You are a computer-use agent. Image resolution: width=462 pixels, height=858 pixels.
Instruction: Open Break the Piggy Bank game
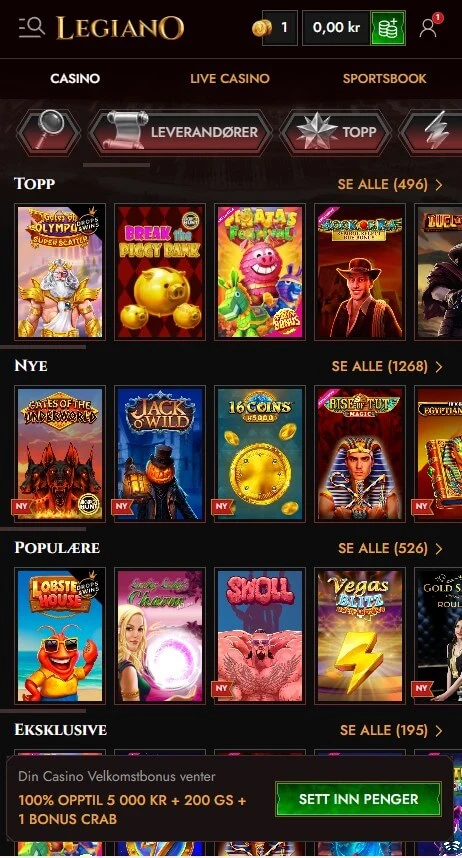coord(160,272)
